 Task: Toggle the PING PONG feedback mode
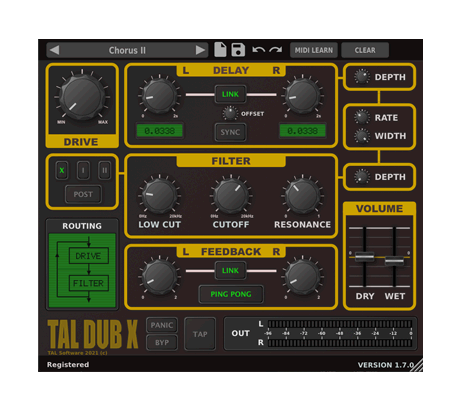[231, 294]
